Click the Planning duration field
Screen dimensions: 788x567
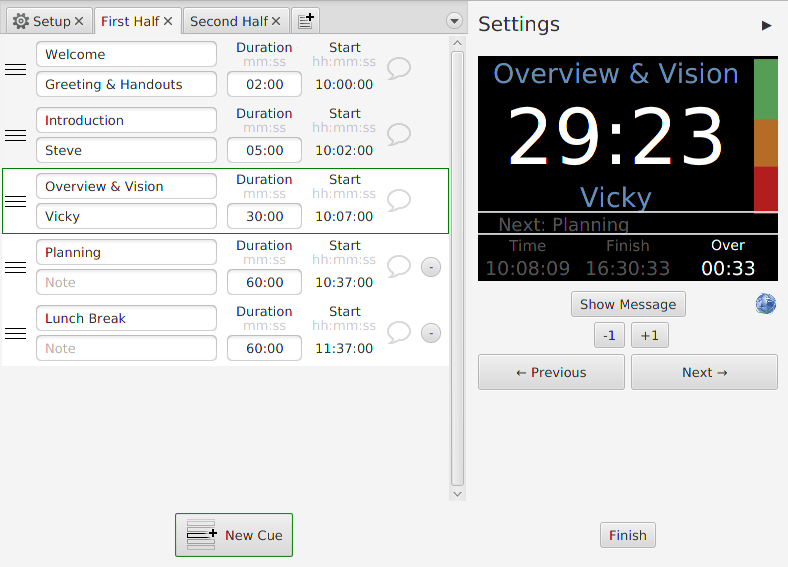(264, 282)
